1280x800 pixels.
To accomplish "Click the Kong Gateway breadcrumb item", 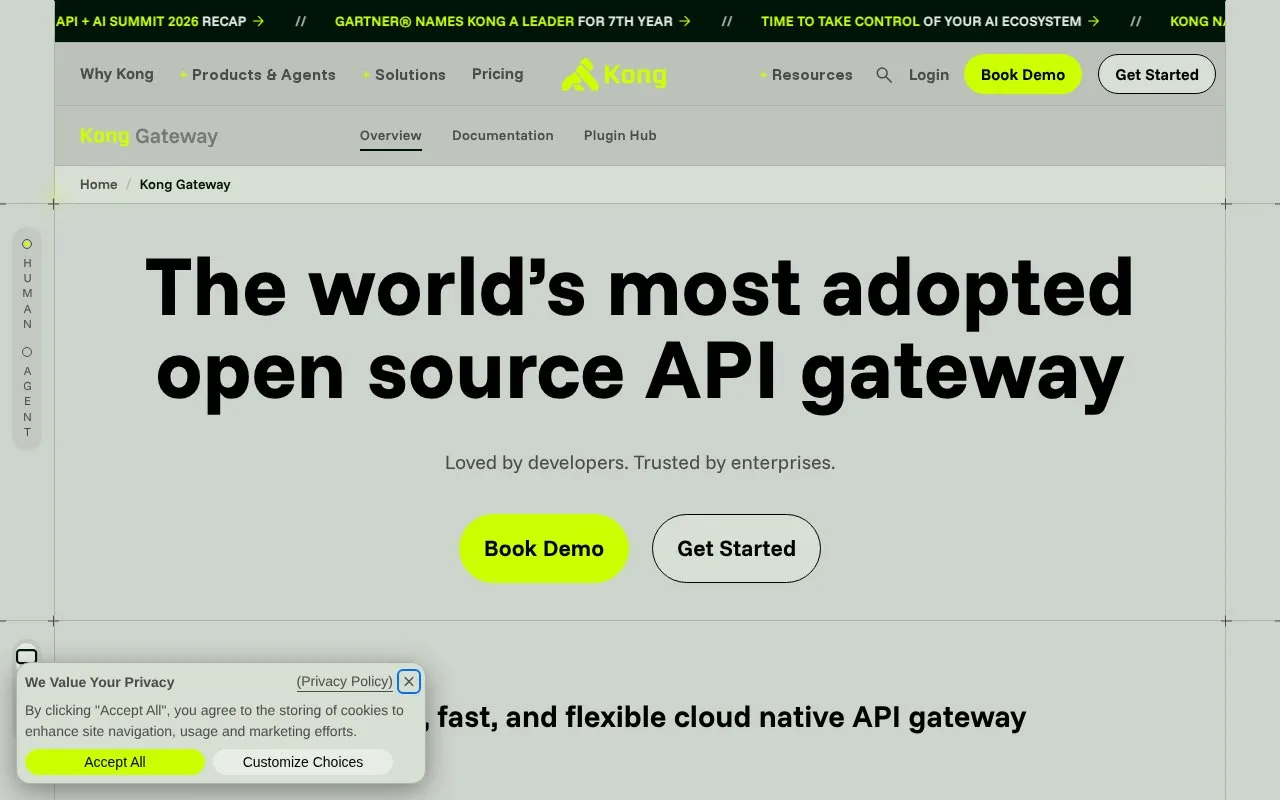I will [x=185, y=185].
